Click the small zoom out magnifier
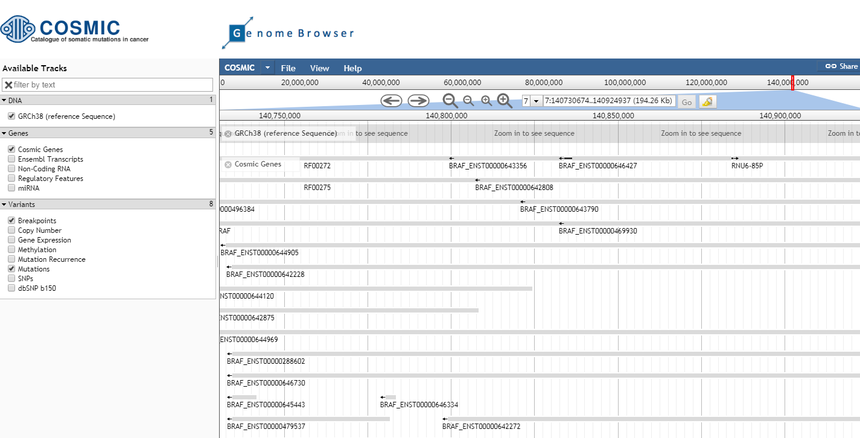 click(469, 101)
